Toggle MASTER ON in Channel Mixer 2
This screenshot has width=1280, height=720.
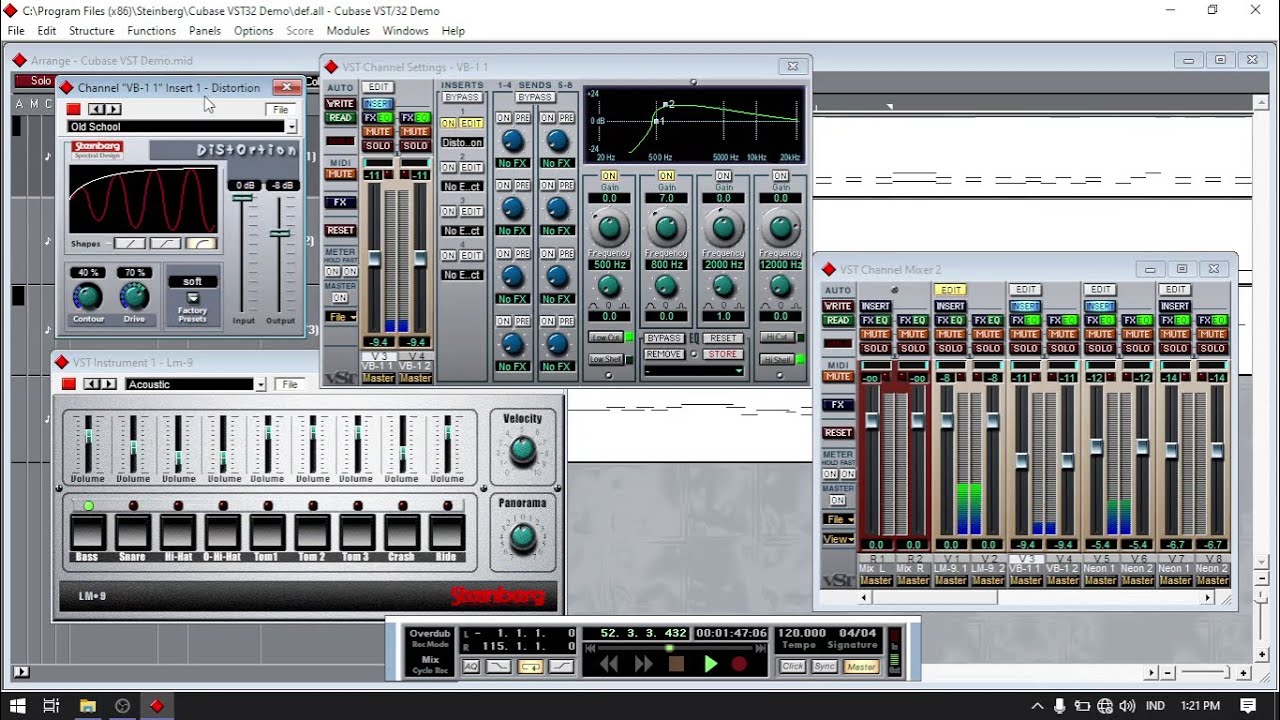point(838,500)
